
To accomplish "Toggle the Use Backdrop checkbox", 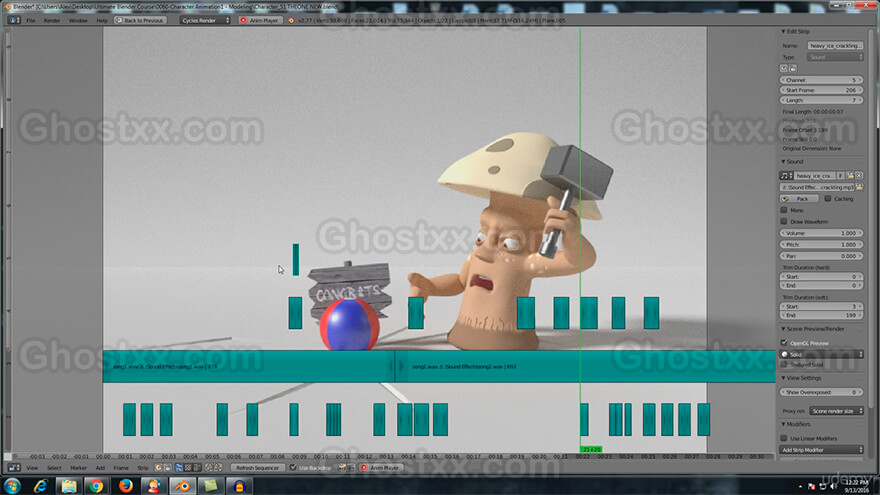I will pos(293,468).
